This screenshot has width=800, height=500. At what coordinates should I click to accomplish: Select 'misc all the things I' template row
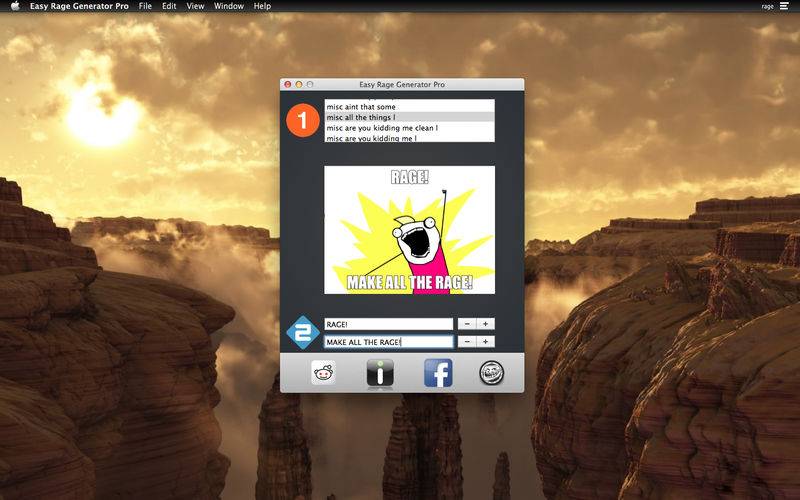[x=410, y=117]
